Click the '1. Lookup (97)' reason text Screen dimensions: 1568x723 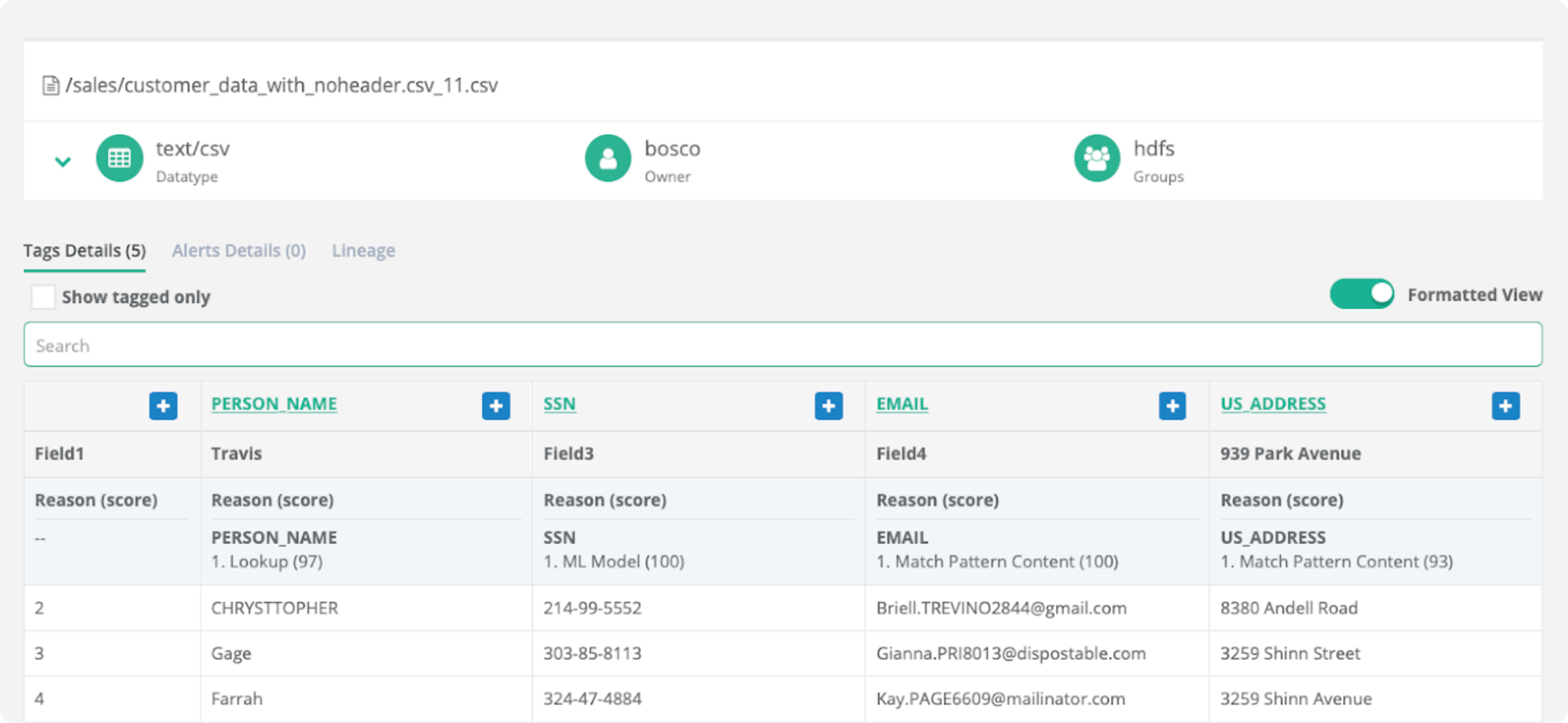coord(267,562)
